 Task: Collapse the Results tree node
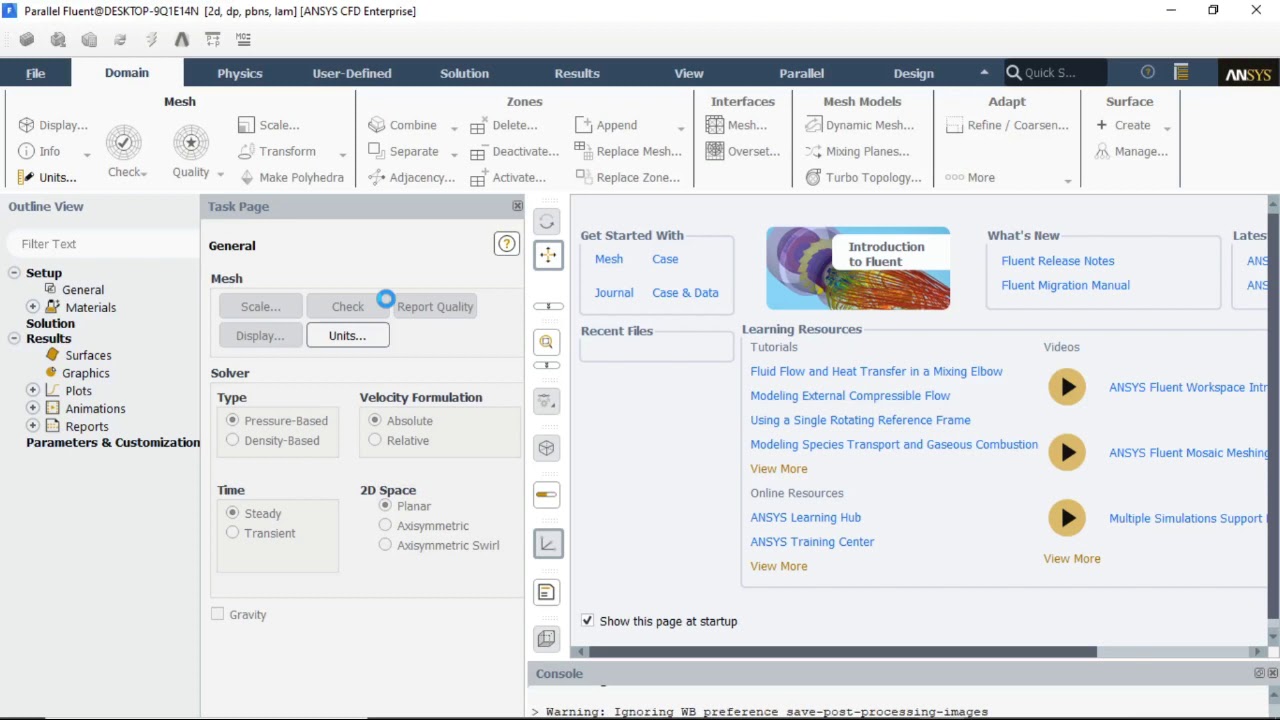coord(14,339)
